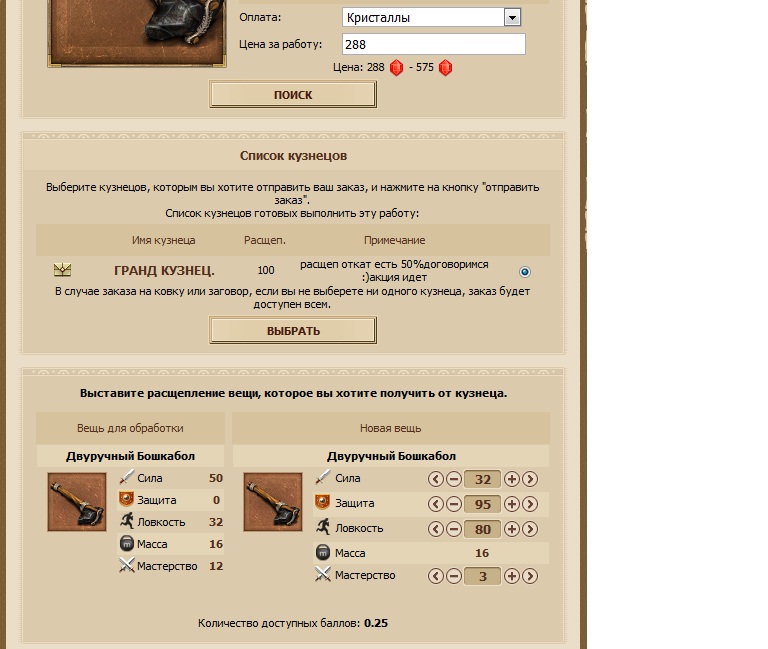Click the original item Мастерство value 12
The width and height of the screenshot is (768, 649).
click(216, 566)
